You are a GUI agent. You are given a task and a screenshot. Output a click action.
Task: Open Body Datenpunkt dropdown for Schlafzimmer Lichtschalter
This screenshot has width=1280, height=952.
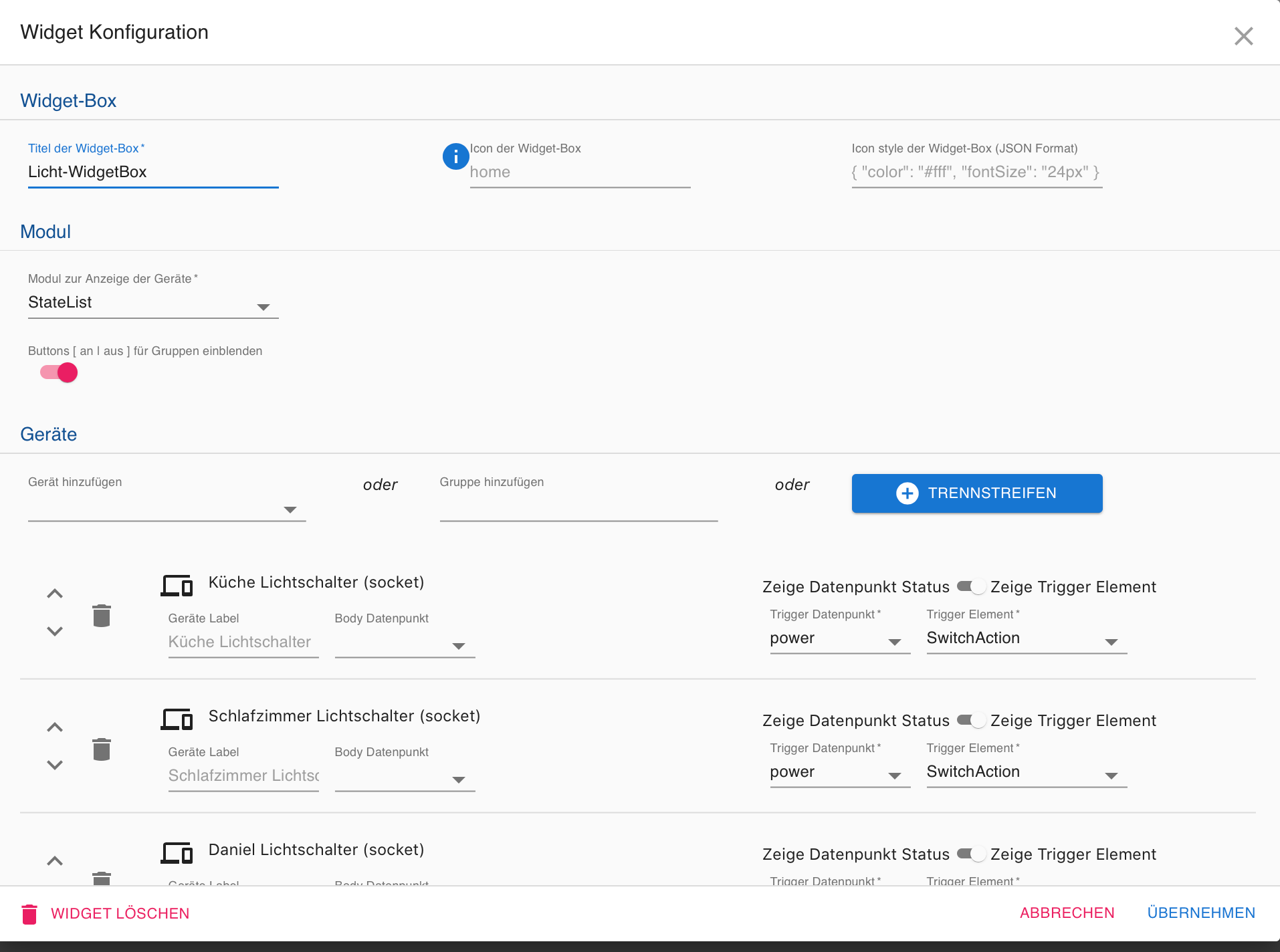click(x=405, y=777)
